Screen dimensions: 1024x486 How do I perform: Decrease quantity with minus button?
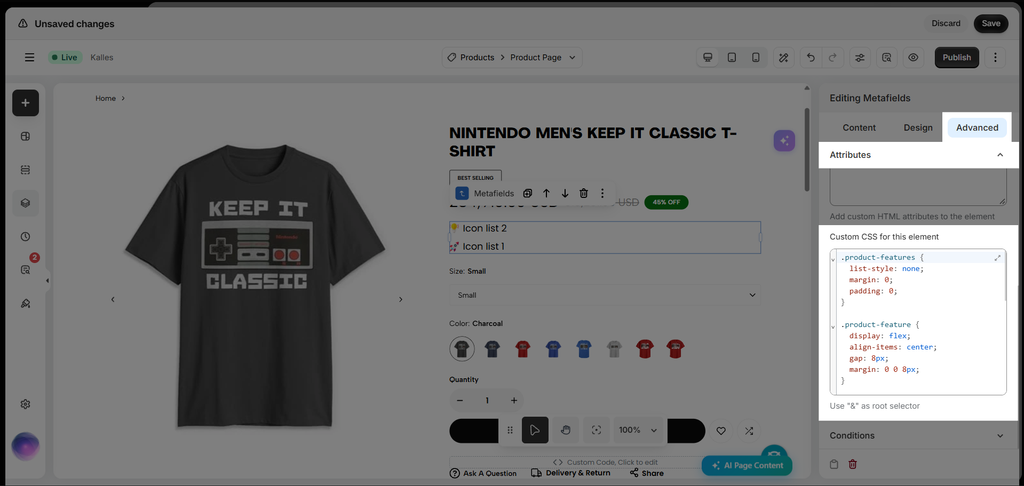460,400
